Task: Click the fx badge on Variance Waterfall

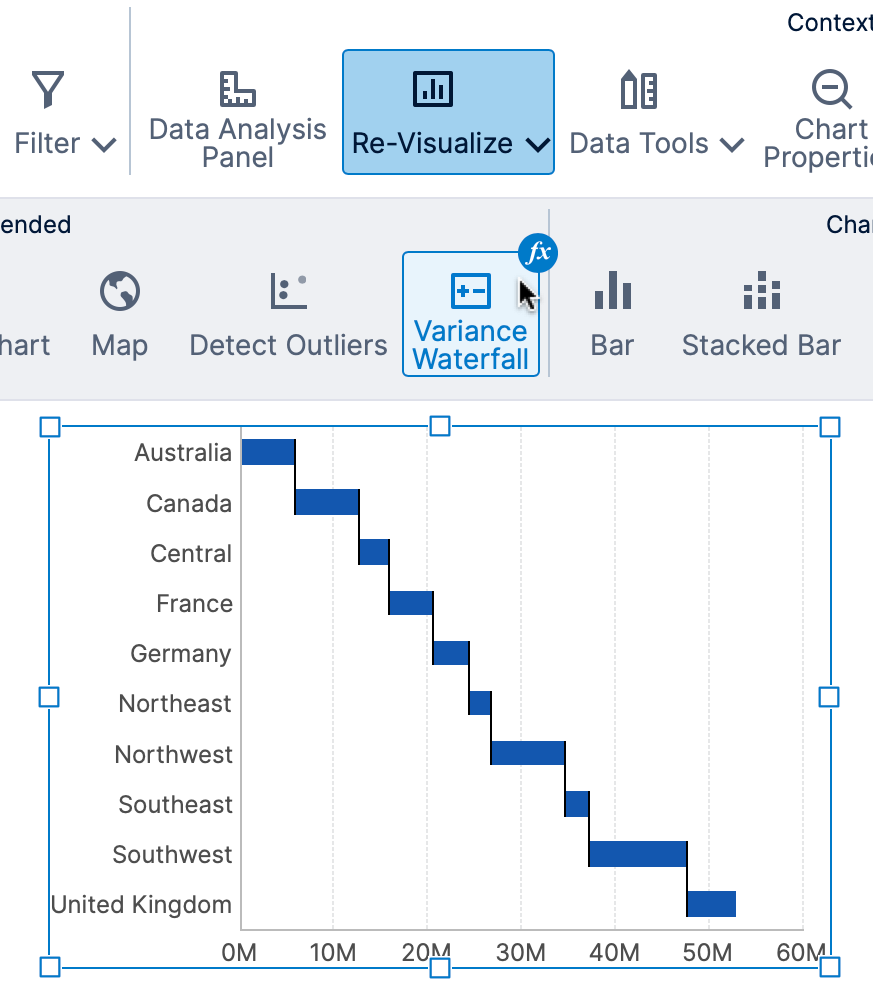Action: tap(537, 253)
